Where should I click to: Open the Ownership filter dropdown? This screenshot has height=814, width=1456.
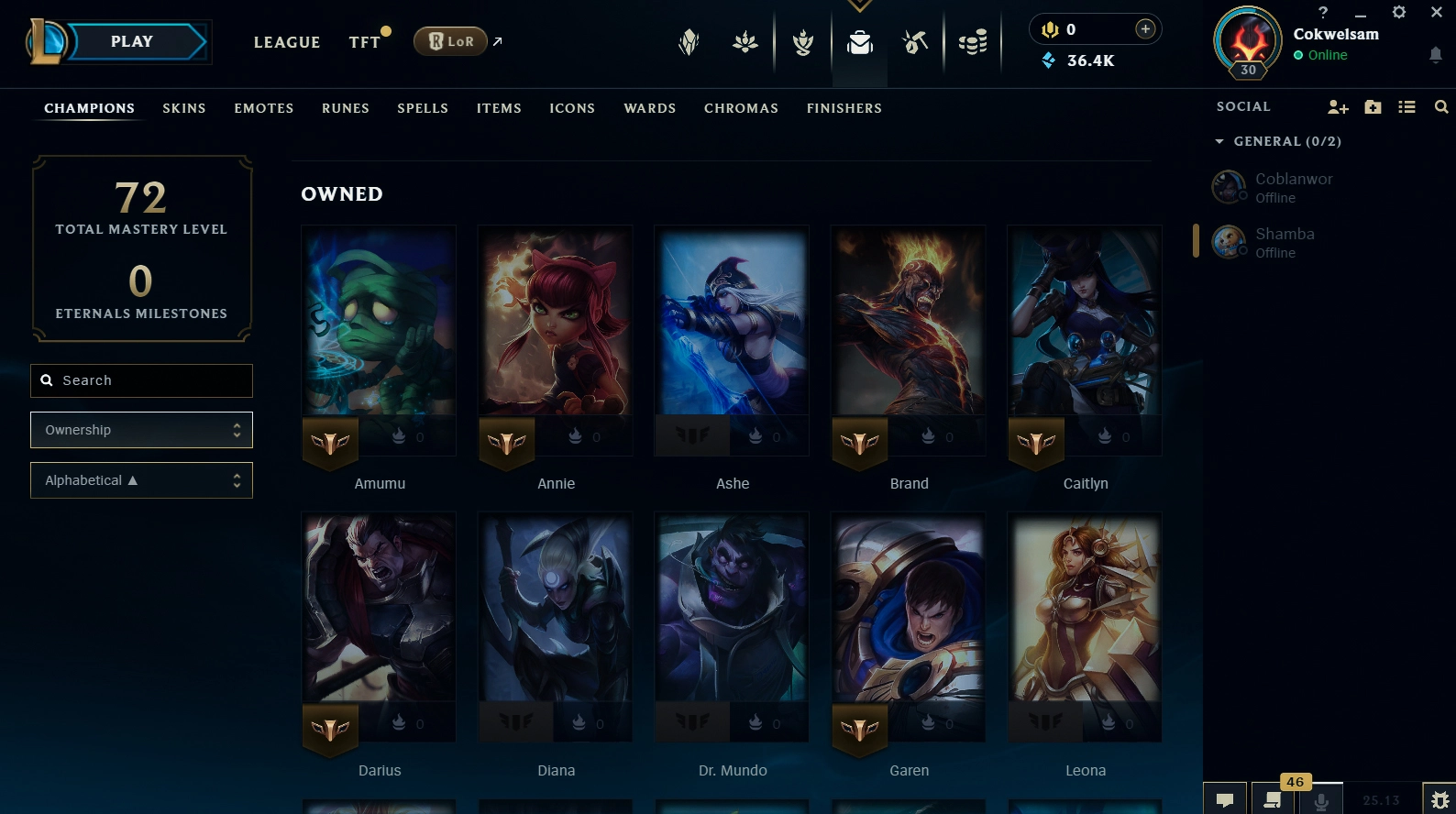point(141,430)
